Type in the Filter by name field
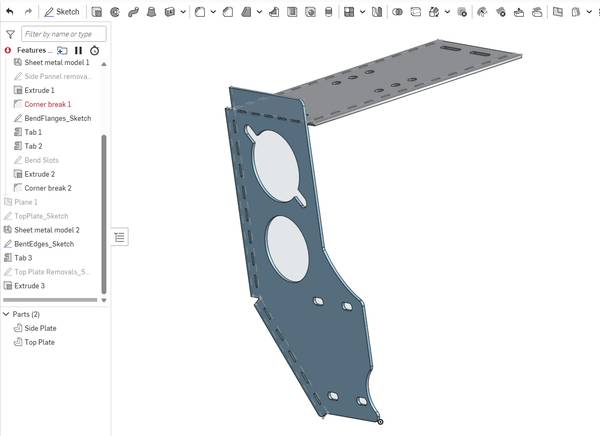 click(x=63, y=33)
